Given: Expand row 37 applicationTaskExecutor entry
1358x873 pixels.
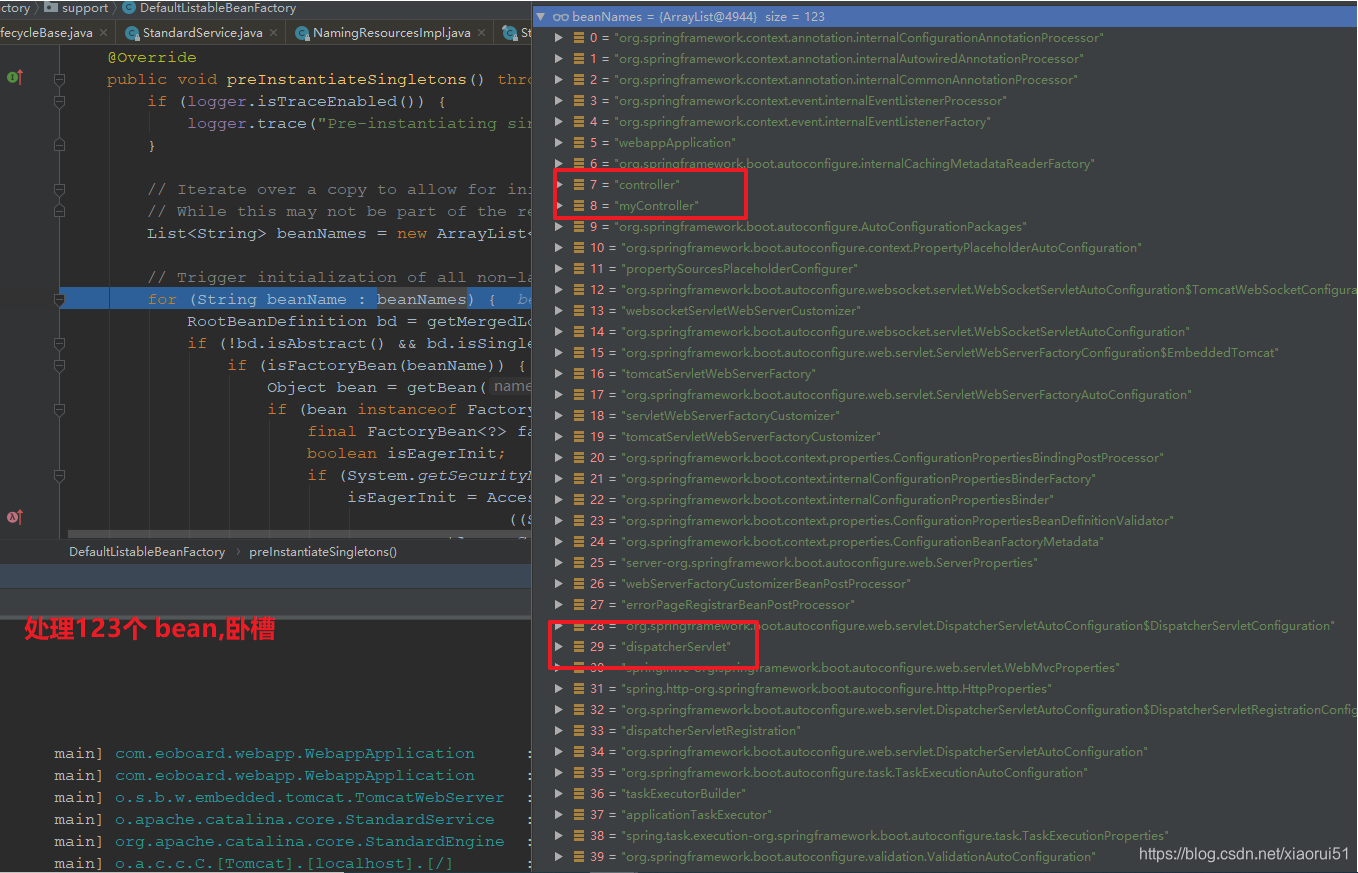Looking at the screenshot, I should click(x=559, y=815).
